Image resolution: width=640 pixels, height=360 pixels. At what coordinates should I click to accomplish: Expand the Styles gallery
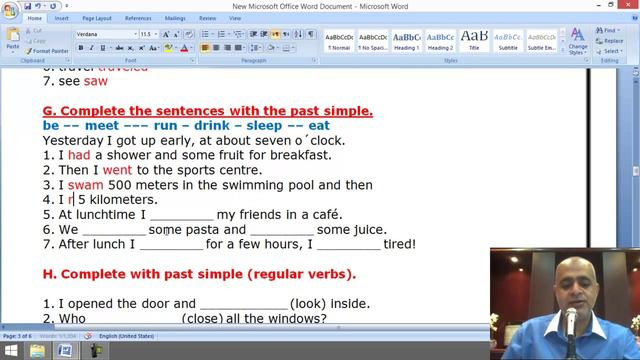[562, 50]
